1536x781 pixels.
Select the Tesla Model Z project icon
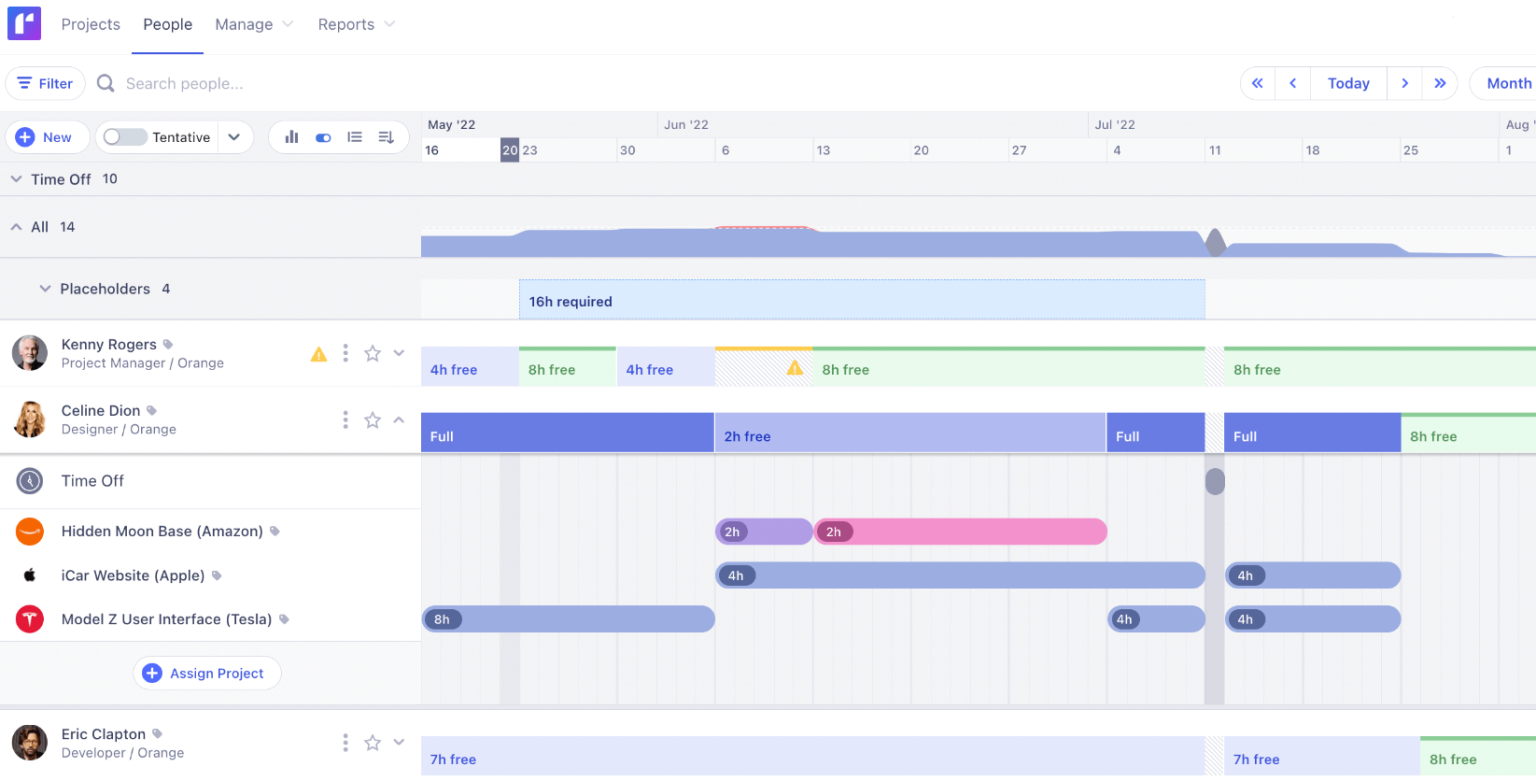pyautogui.click(x=29, y=619)
